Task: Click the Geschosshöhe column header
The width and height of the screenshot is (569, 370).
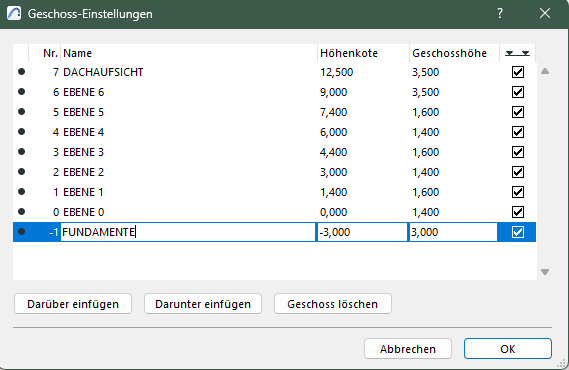Action: click(x=449, y=53)
